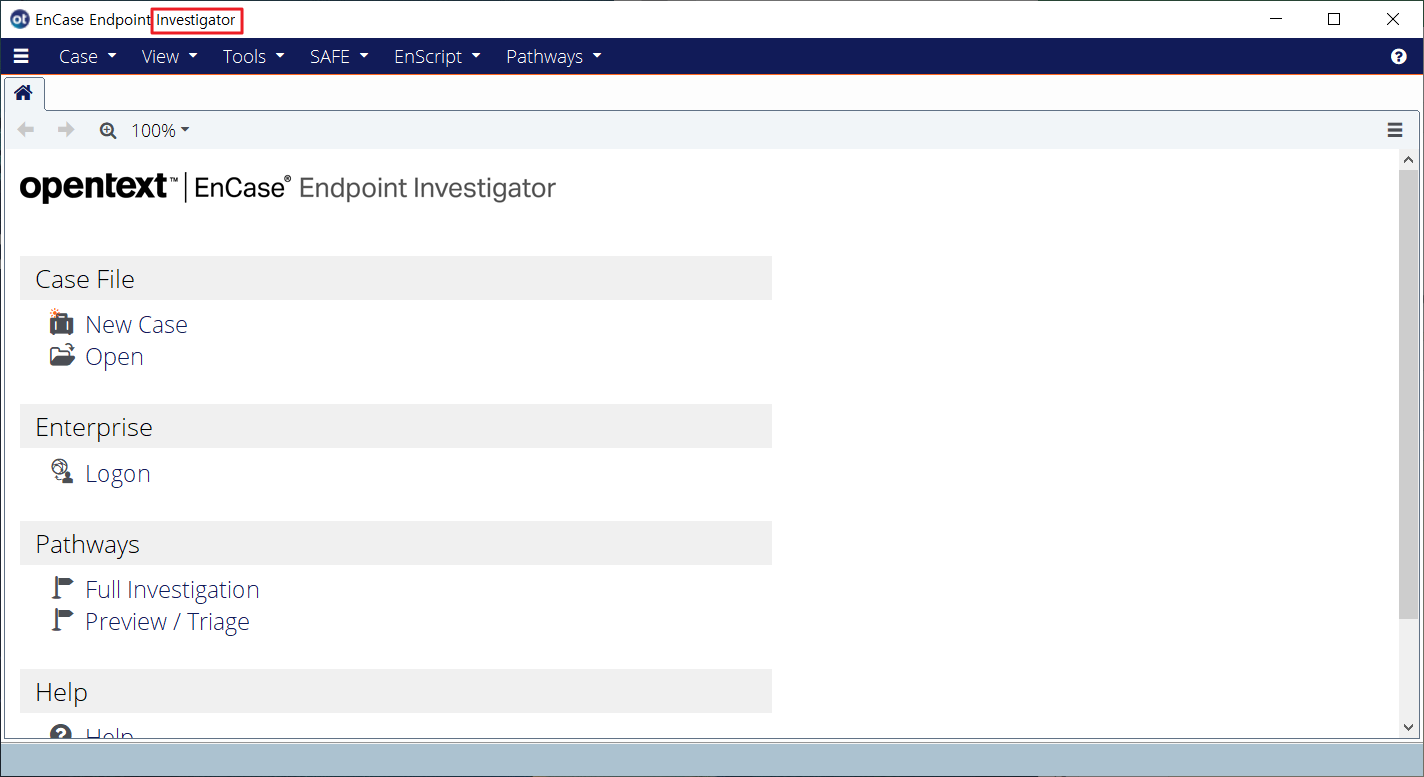
Task: Minimize the EnCase window
Action: 1276,19
